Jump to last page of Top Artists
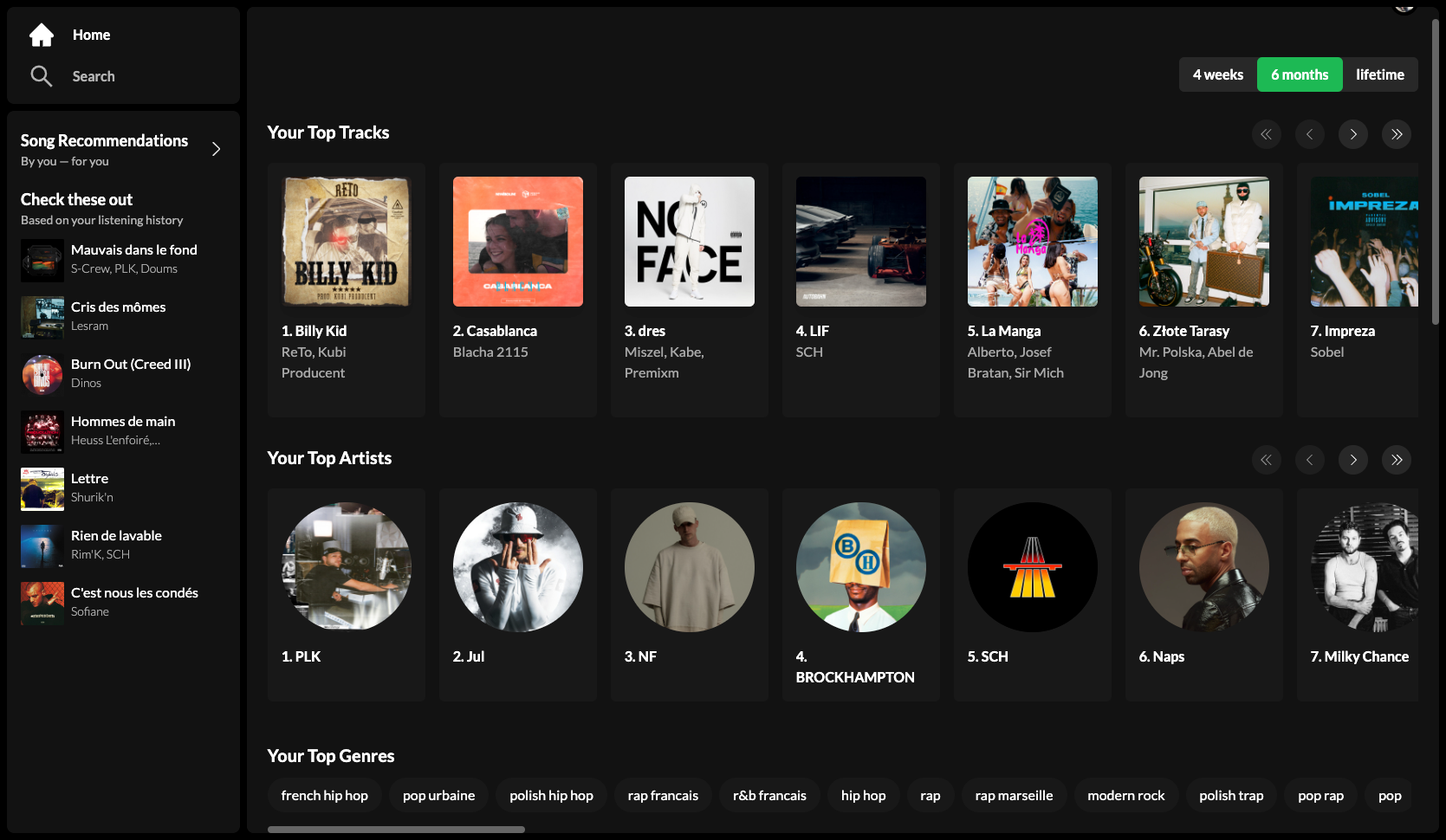The height and width of the screenshot is (840, 1446). 1396,460
